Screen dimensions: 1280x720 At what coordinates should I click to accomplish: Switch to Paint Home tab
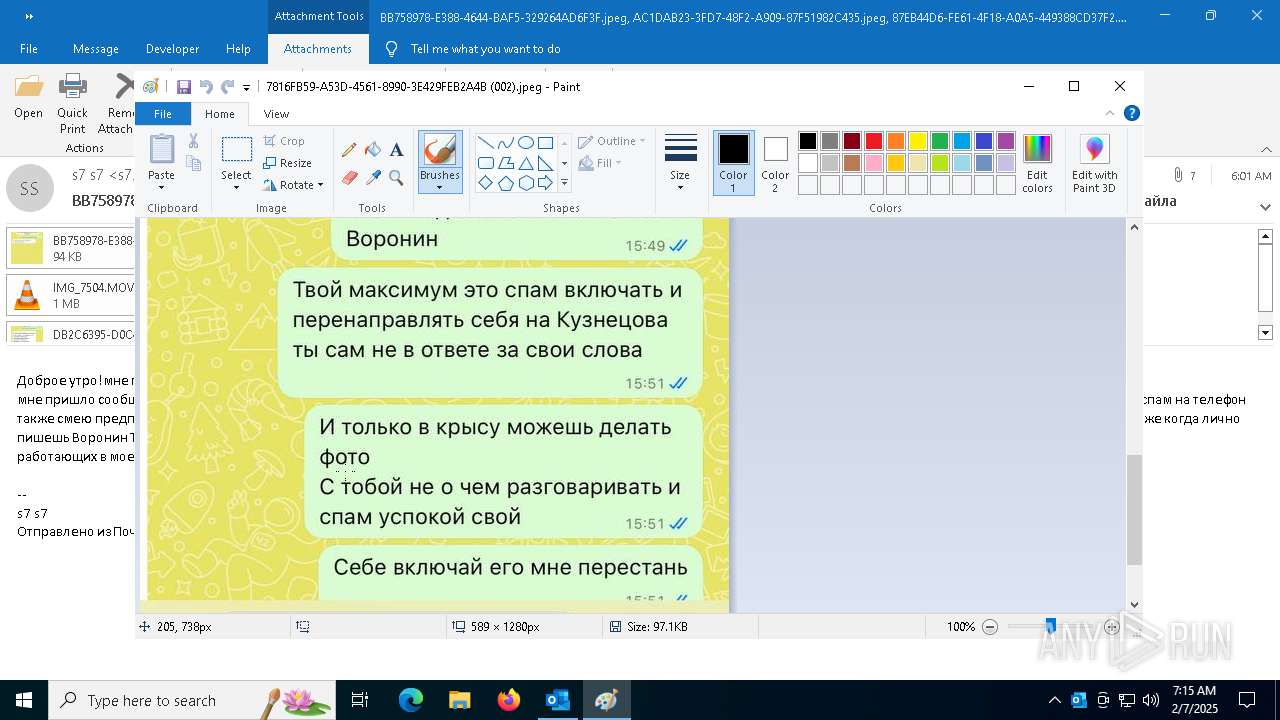(x=219, y=114)
